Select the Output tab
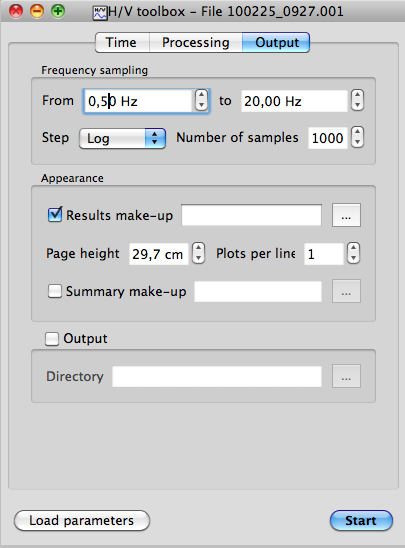The image size is (405, 548). (276, 43)
